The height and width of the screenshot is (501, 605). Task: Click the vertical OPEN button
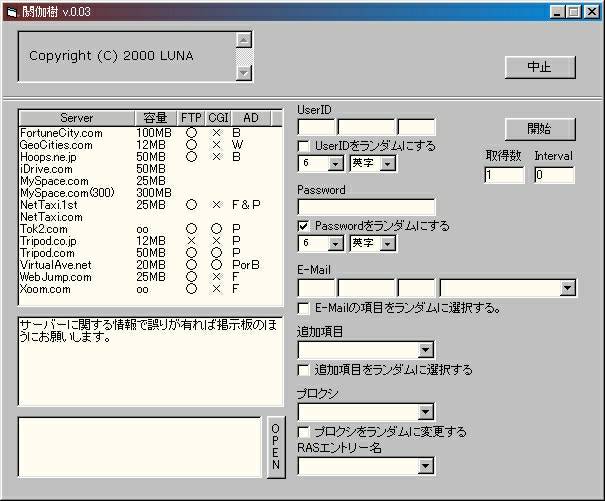point(276,447)
